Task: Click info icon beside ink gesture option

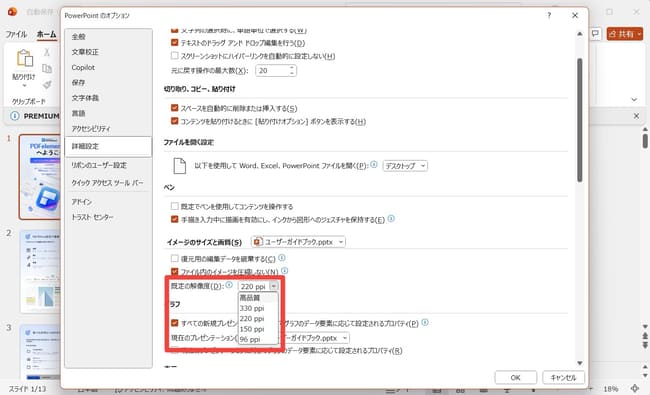Action: click(x=391, y=218)
